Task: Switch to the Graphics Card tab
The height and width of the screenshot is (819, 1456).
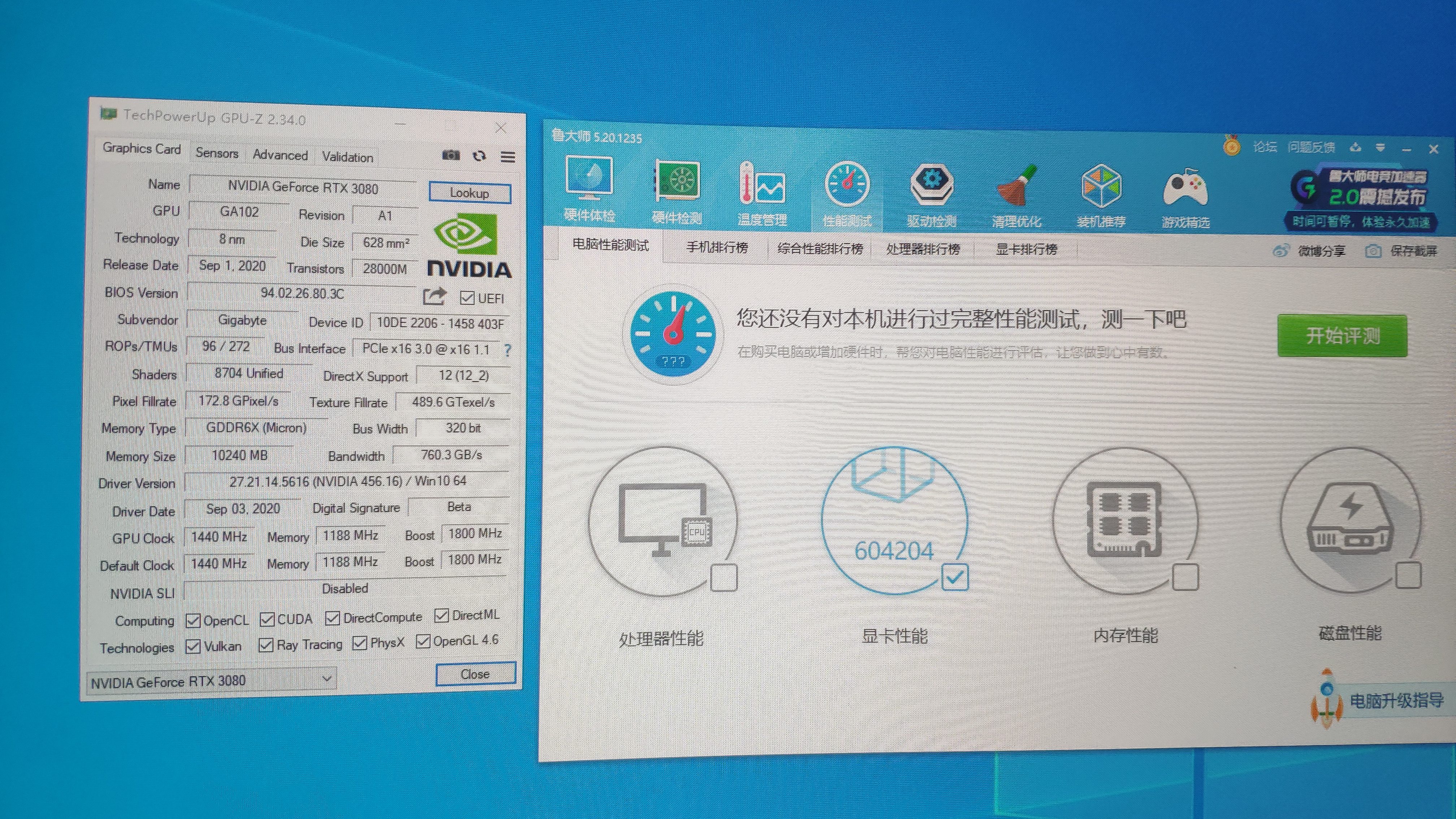Action: pos(141,148)
